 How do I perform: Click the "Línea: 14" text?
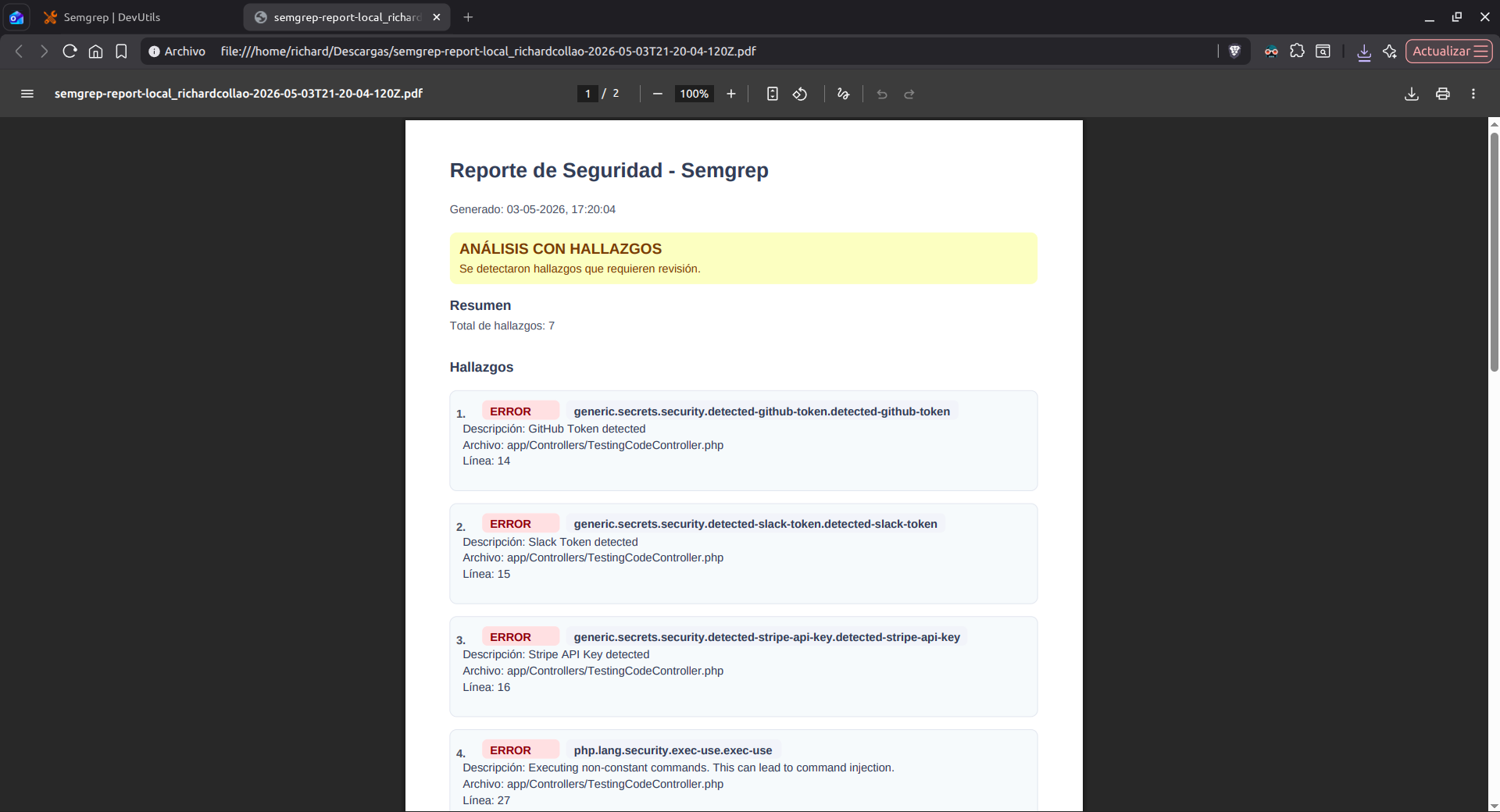coord(486,461)
